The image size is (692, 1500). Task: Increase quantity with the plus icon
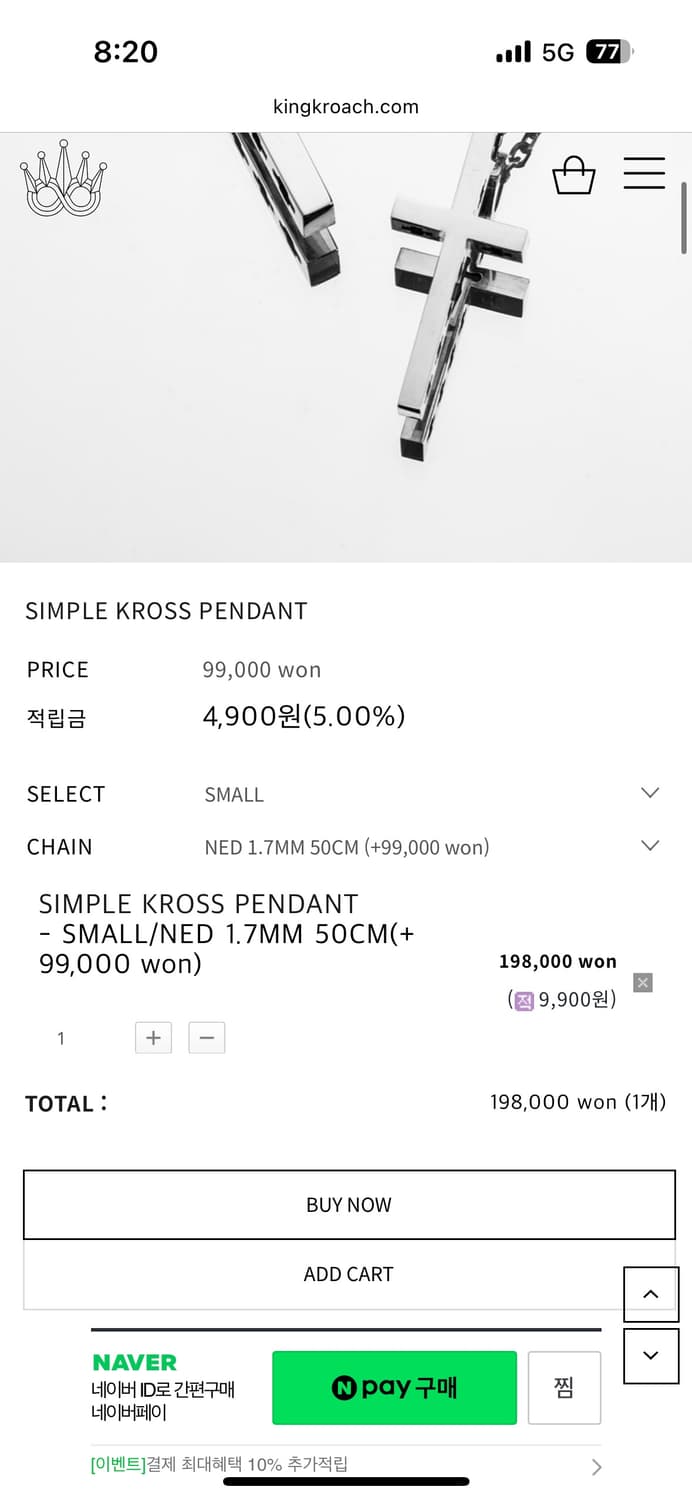152,1038
